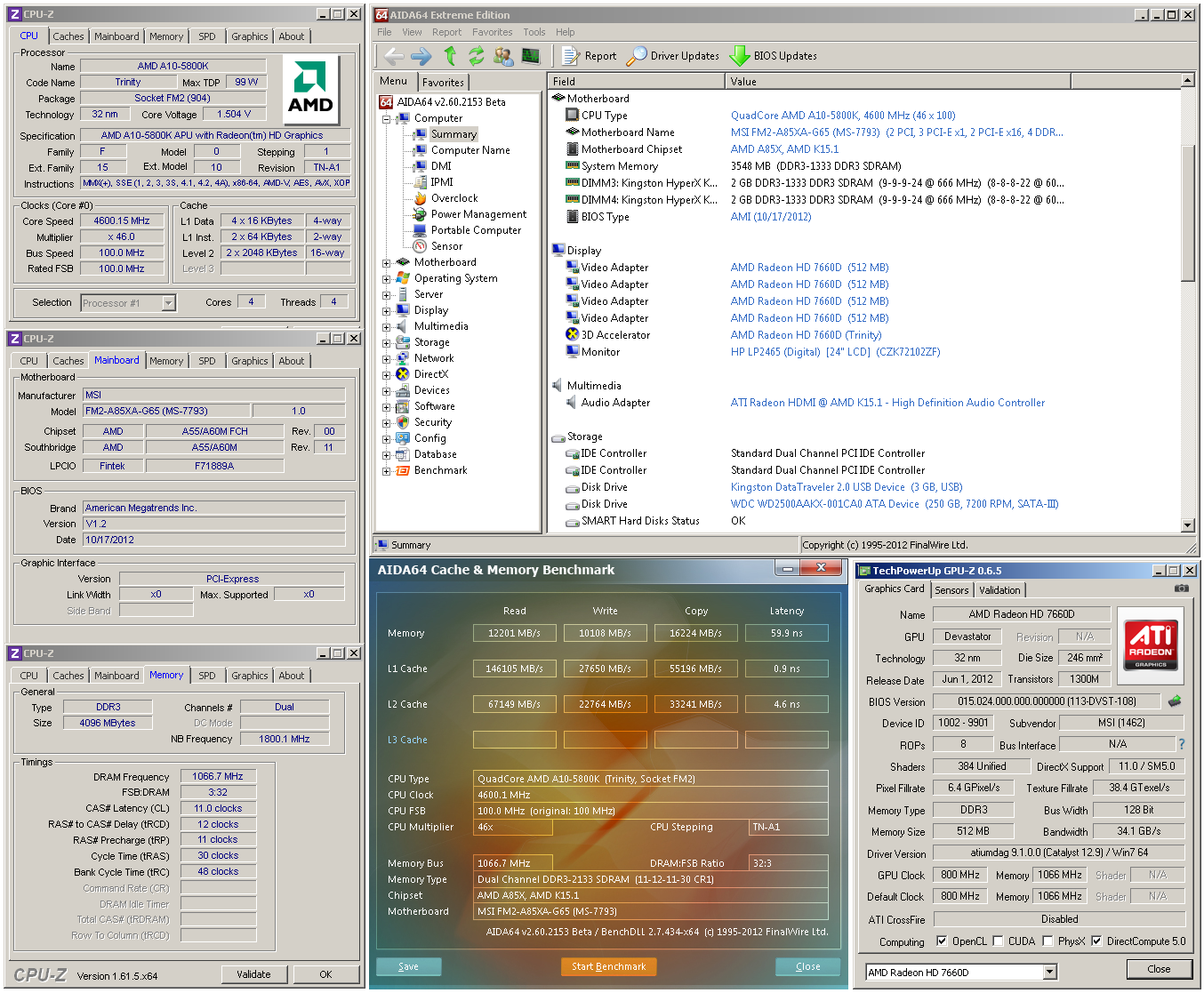
Task: Click the screenshot camera icon in GPU-Z
Action: (1181, 589)
